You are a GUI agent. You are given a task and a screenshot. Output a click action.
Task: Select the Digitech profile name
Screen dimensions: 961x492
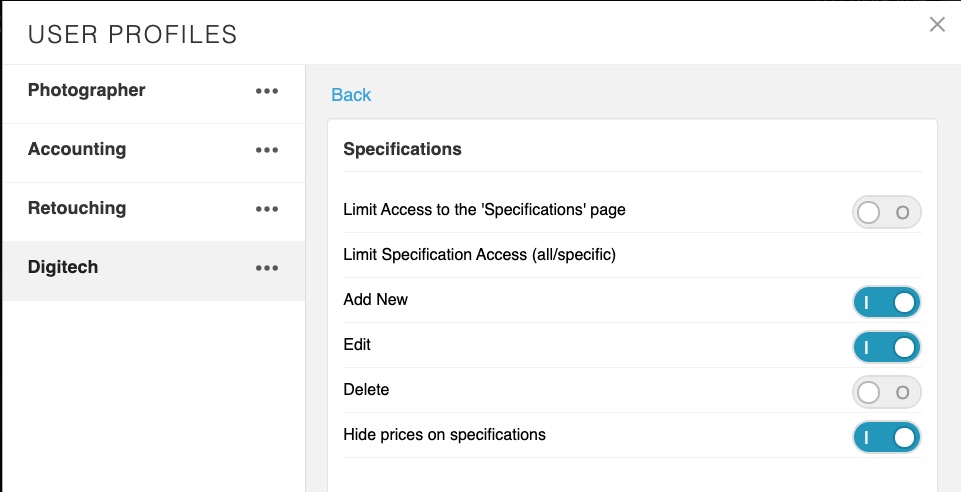pyautogui.click(x=63, y=267)
